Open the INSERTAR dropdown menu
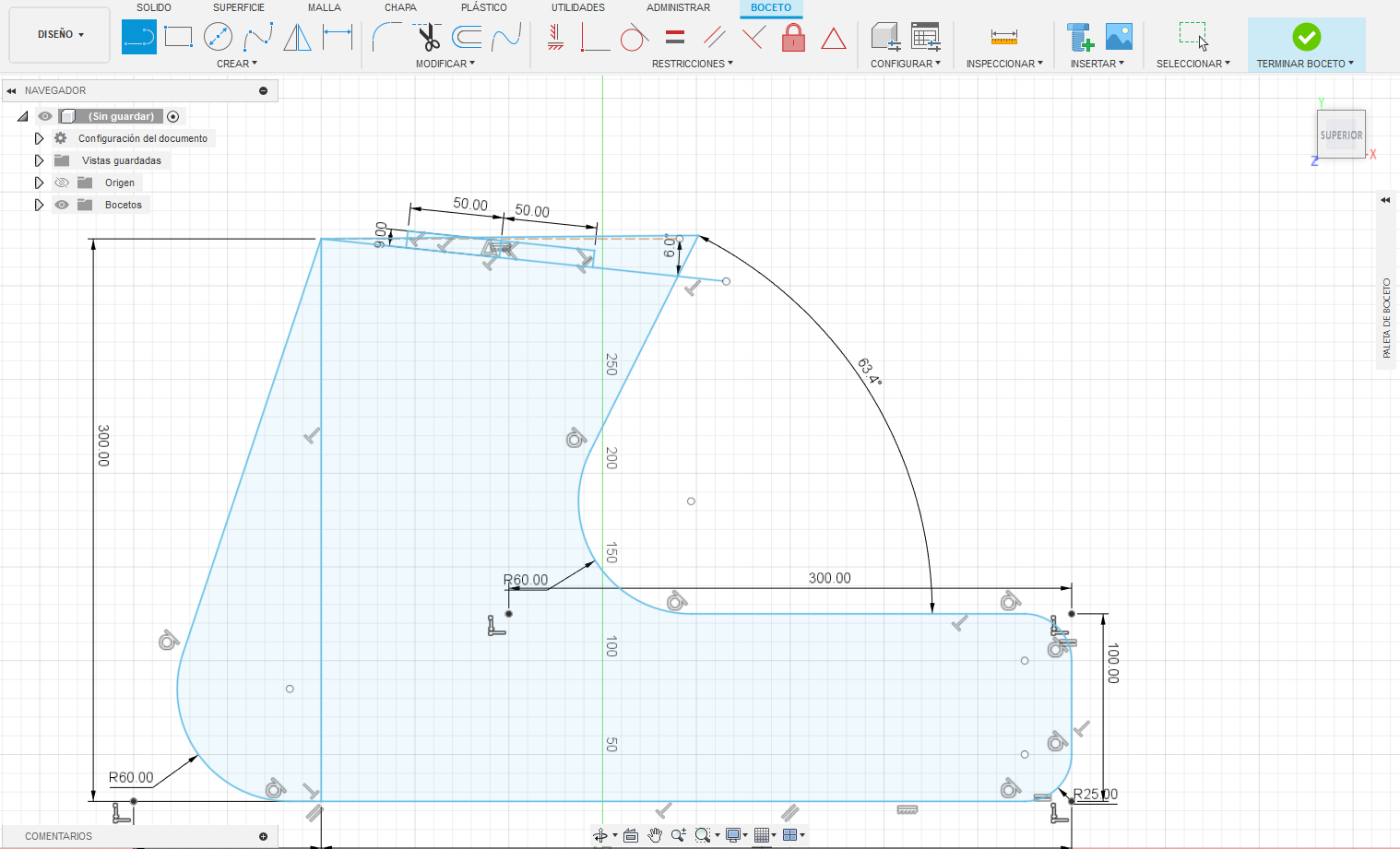1400x849 pixels. 1097,64
